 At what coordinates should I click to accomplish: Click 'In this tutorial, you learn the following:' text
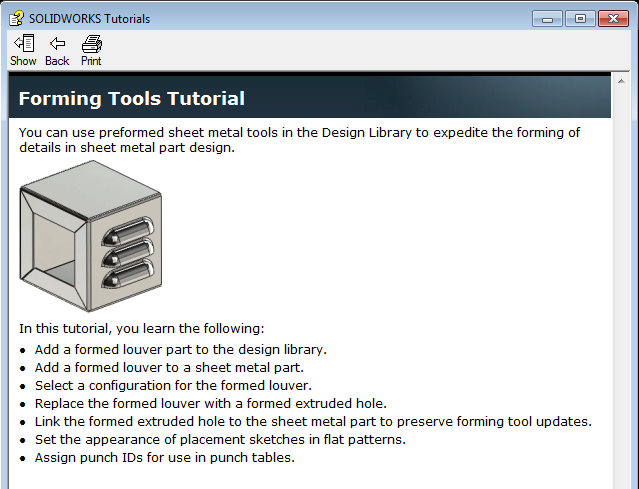(x=142, y=328)
